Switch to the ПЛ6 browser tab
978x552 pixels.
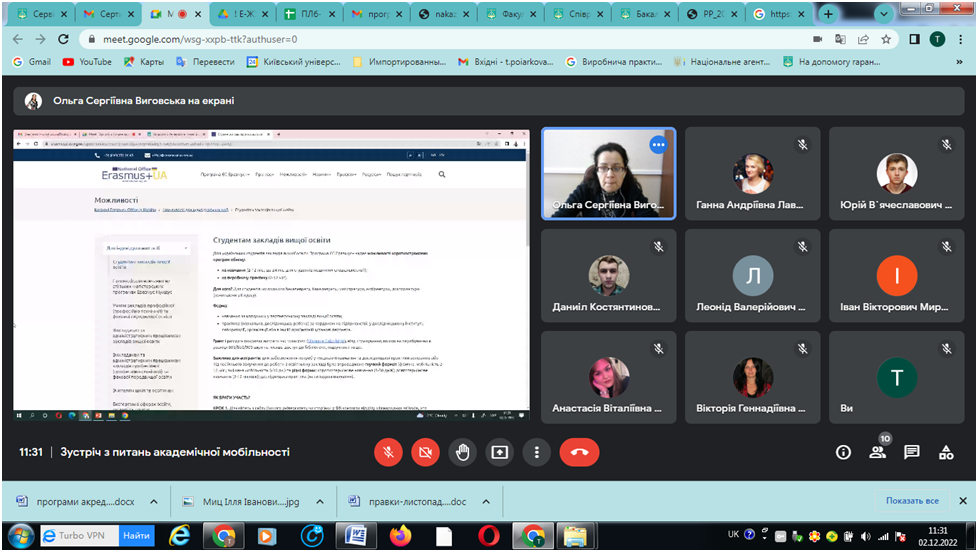pos(305,14)
